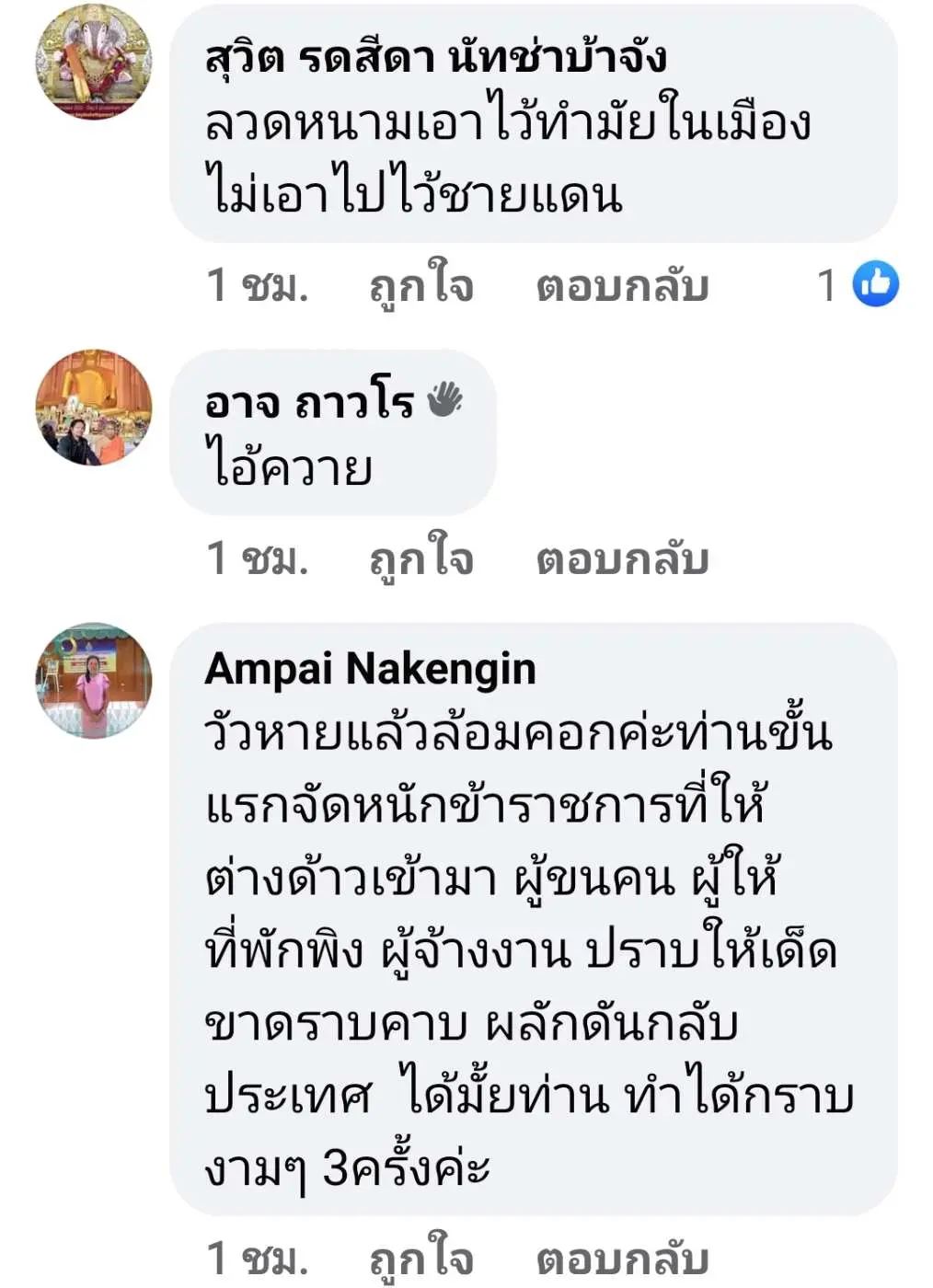Image resolution: width=933 pixels, height=1288 pixels.
Task: Select Ampai's comment text starting วัวหายแล้วล้อมคอก
Action: [x=524, y=949]
